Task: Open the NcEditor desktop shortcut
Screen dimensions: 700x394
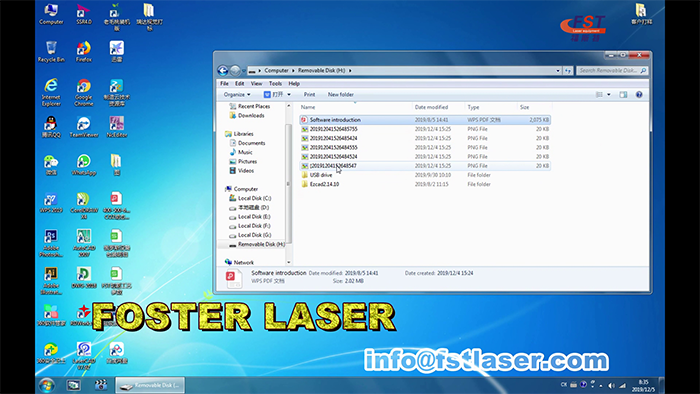Action: [117, 127]
